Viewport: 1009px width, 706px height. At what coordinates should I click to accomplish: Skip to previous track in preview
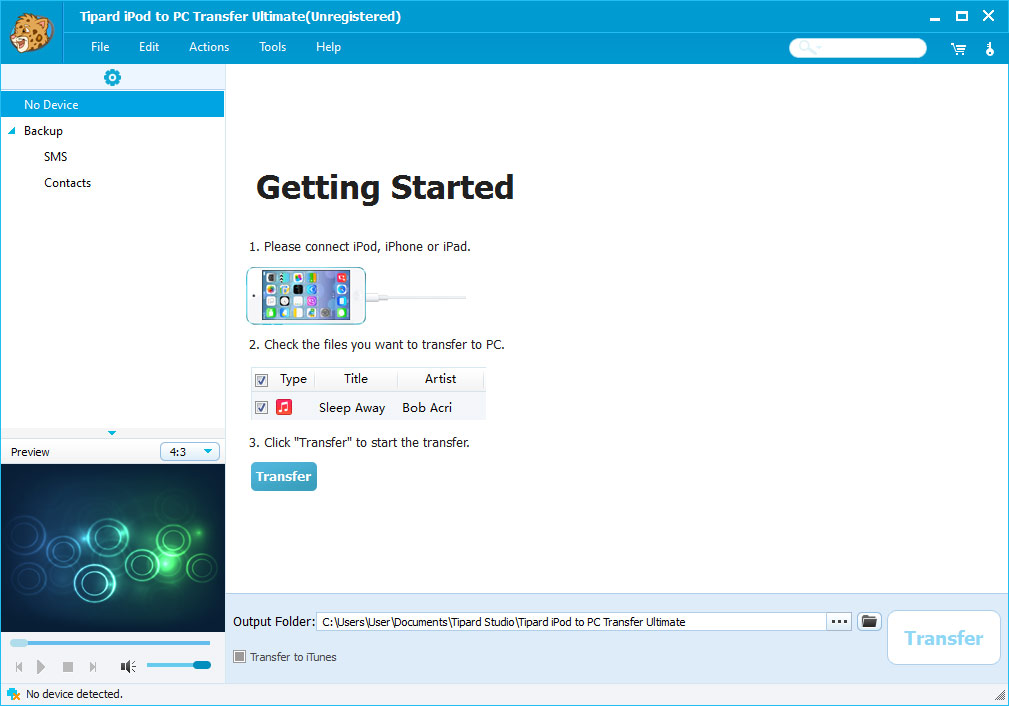coord(19,667)
